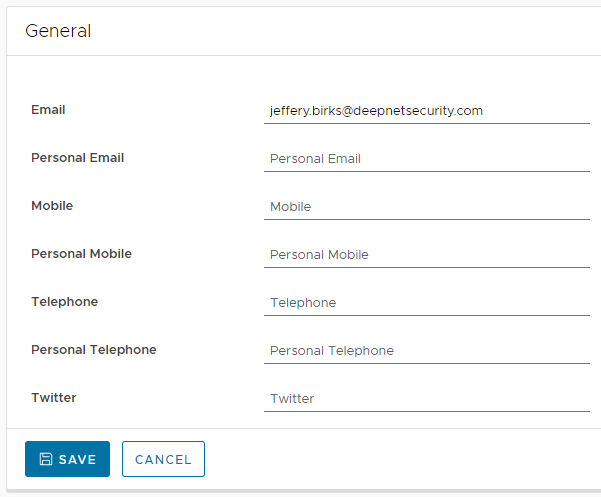Click the bold Mobile field label
The height and width of the screenshot is (497, 601).
click(52, 206)
